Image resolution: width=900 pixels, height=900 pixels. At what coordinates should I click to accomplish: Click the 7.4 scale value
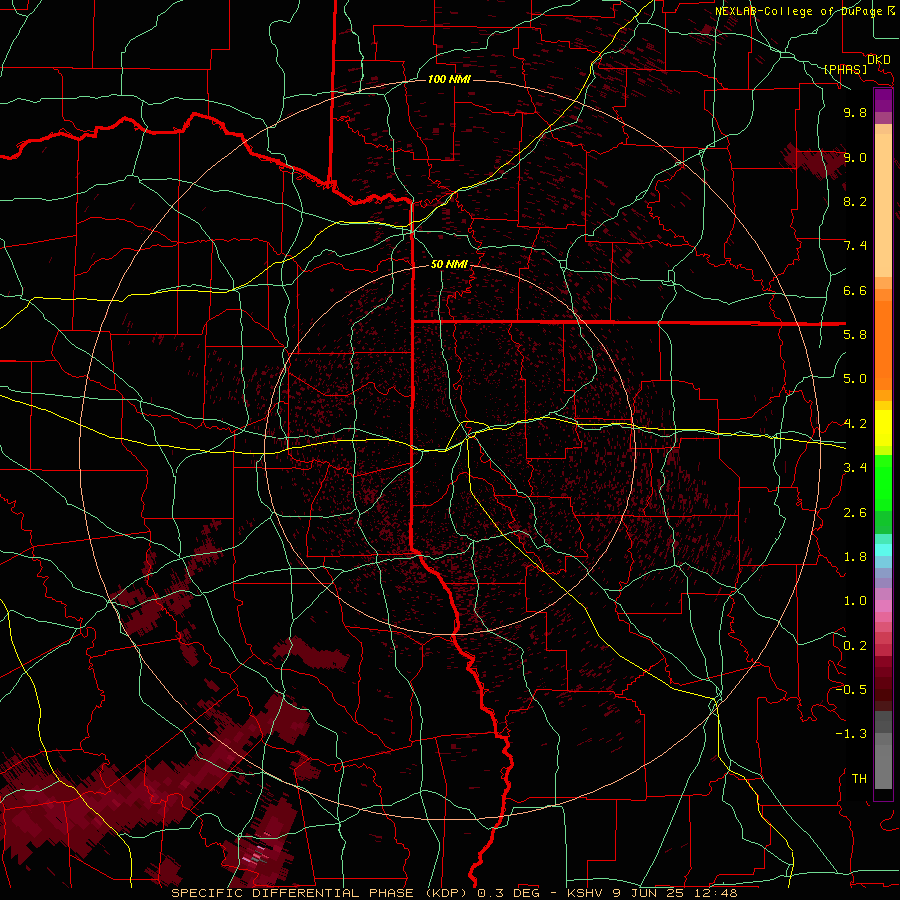click(x=855, y=246)
